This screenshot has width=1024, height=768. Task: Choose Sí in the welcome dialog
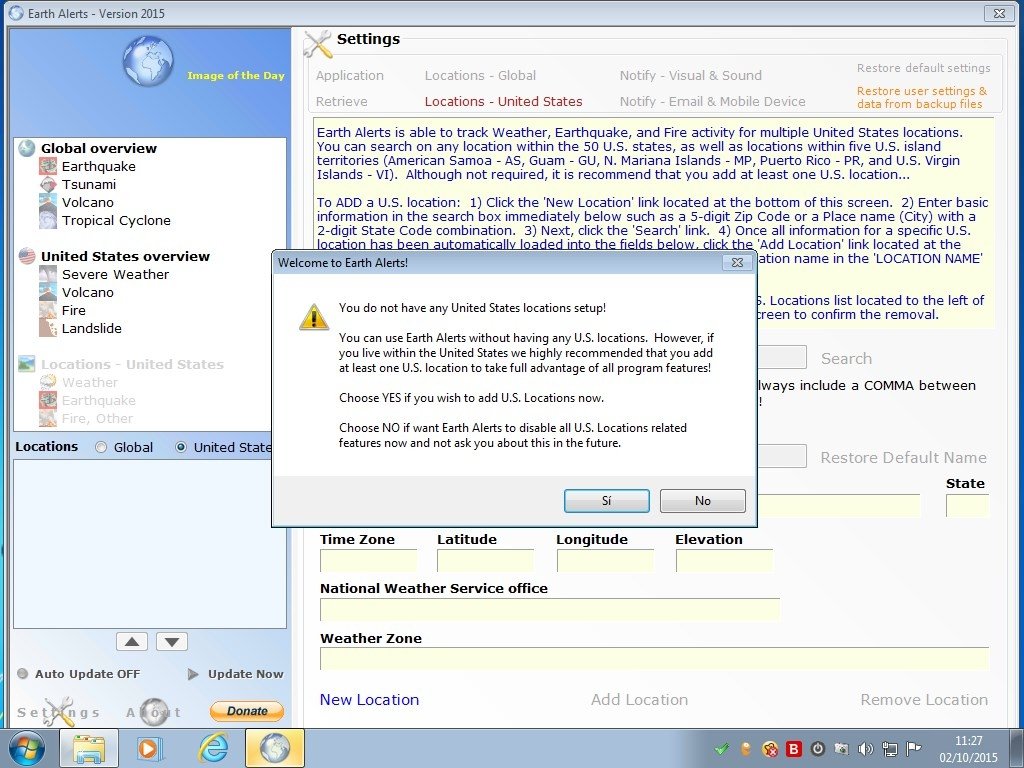(607, 501)
